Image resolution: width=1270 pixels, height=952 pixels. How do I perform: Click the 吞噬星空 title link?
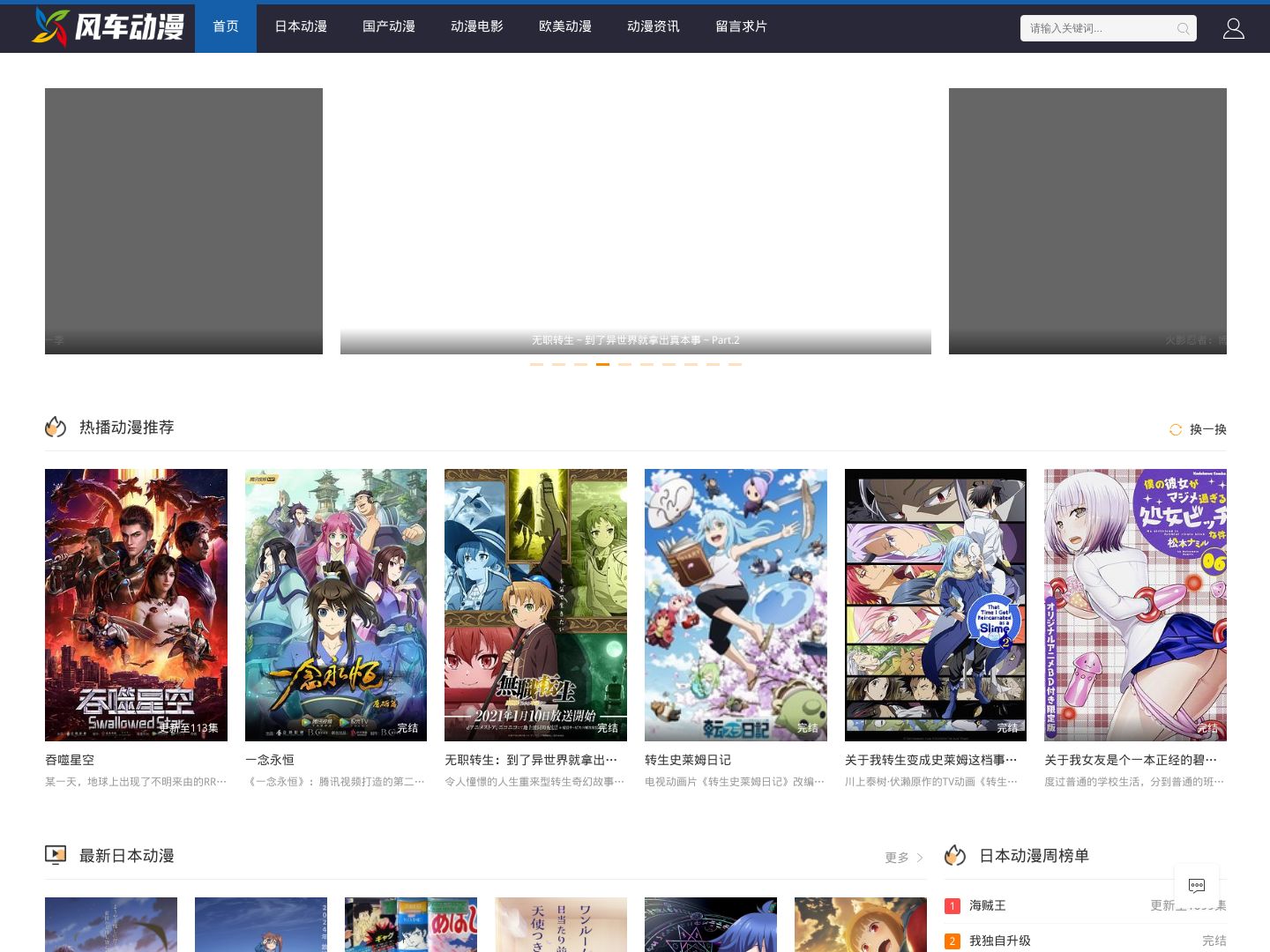click(x=70, y=760)
